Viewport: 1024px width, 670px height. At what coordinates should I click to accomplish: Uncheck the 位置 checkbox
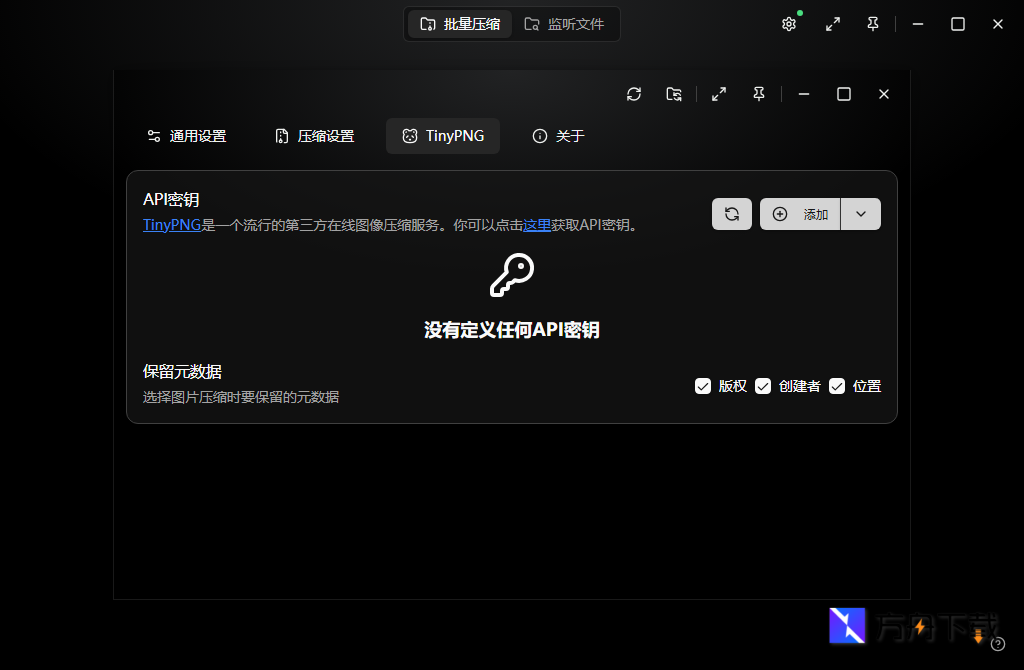point(836,385)
